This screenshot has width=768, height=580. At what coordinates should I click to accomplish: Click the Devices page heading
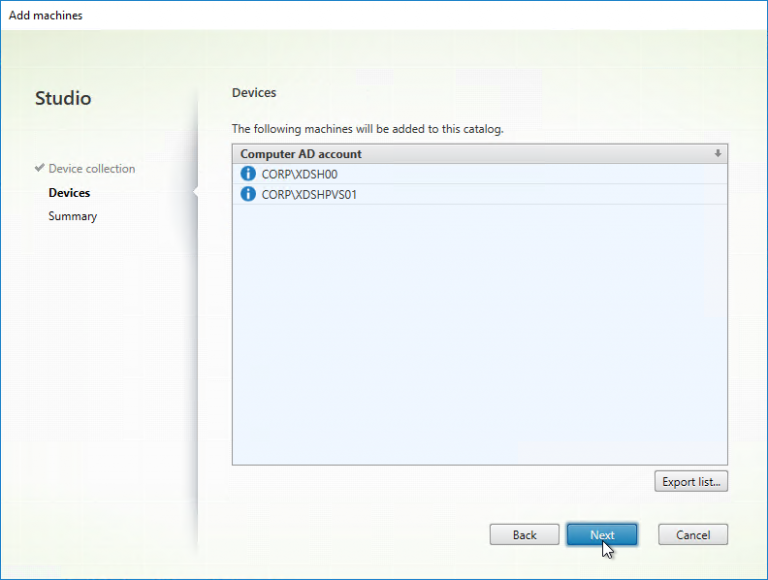click(254, 93)
